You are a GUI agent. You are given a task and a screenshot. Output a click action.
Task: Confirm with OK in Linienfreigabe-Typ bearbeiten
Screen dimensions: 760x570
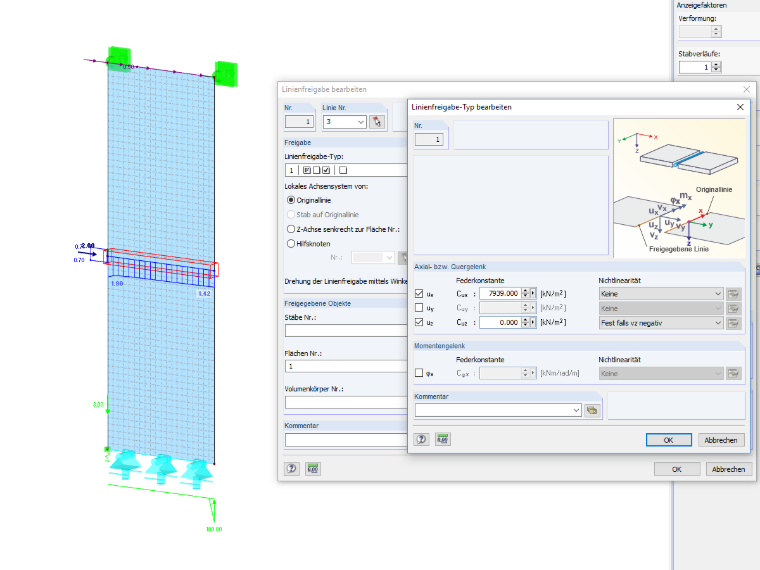668,440
